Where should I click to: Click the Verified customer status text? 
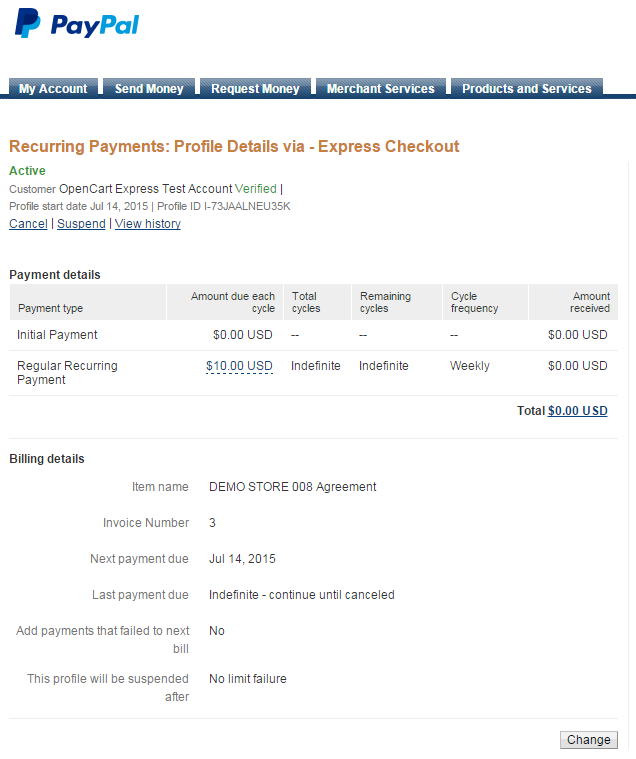pyautogui.click(x=256, y=188)
